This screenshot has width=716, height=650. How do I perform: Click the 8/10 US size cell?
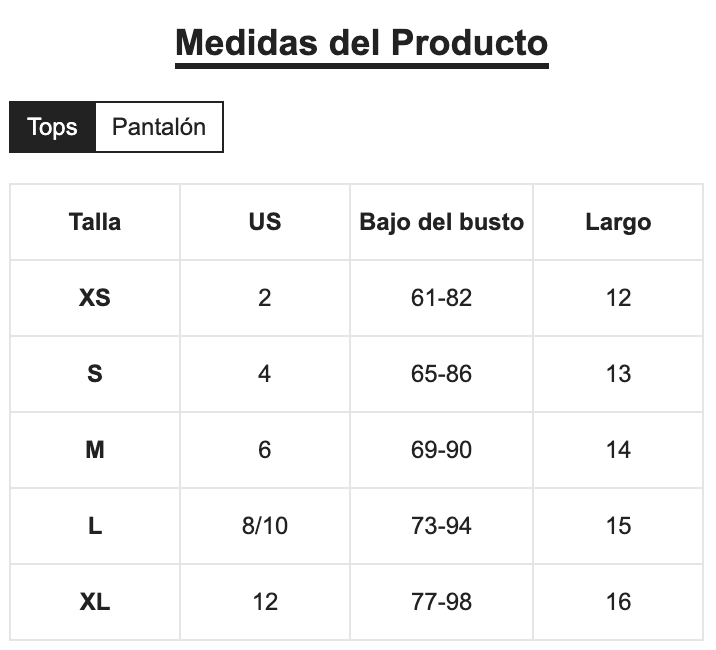point(265,526)
